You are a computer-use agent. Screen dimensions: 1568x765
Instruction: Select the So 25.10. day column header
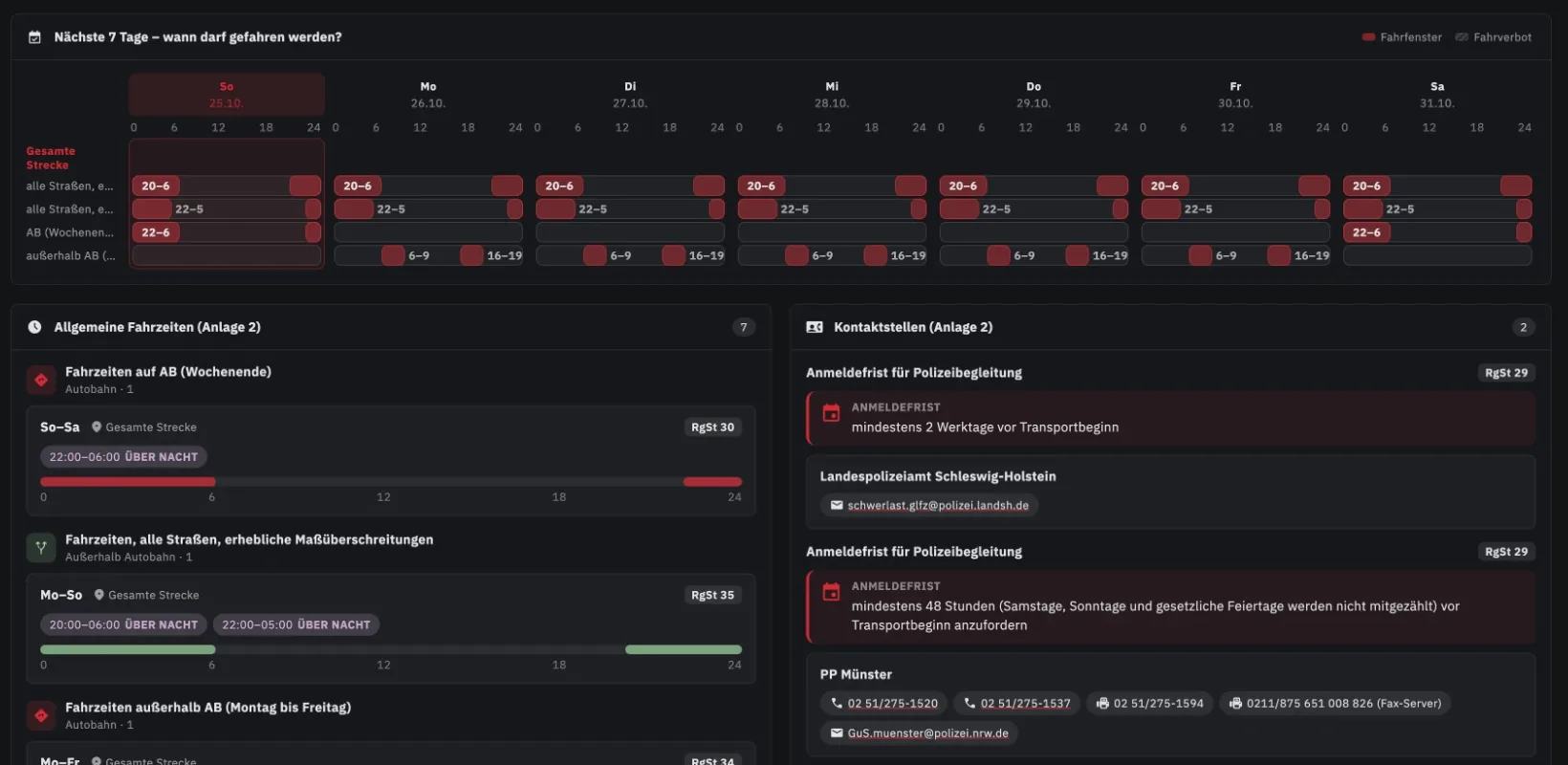coord(227,95)
